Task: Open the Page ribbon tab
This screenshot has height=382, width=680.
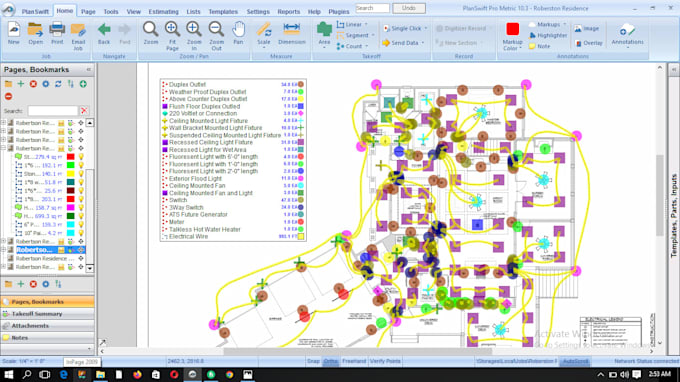Action: point(88,12)
